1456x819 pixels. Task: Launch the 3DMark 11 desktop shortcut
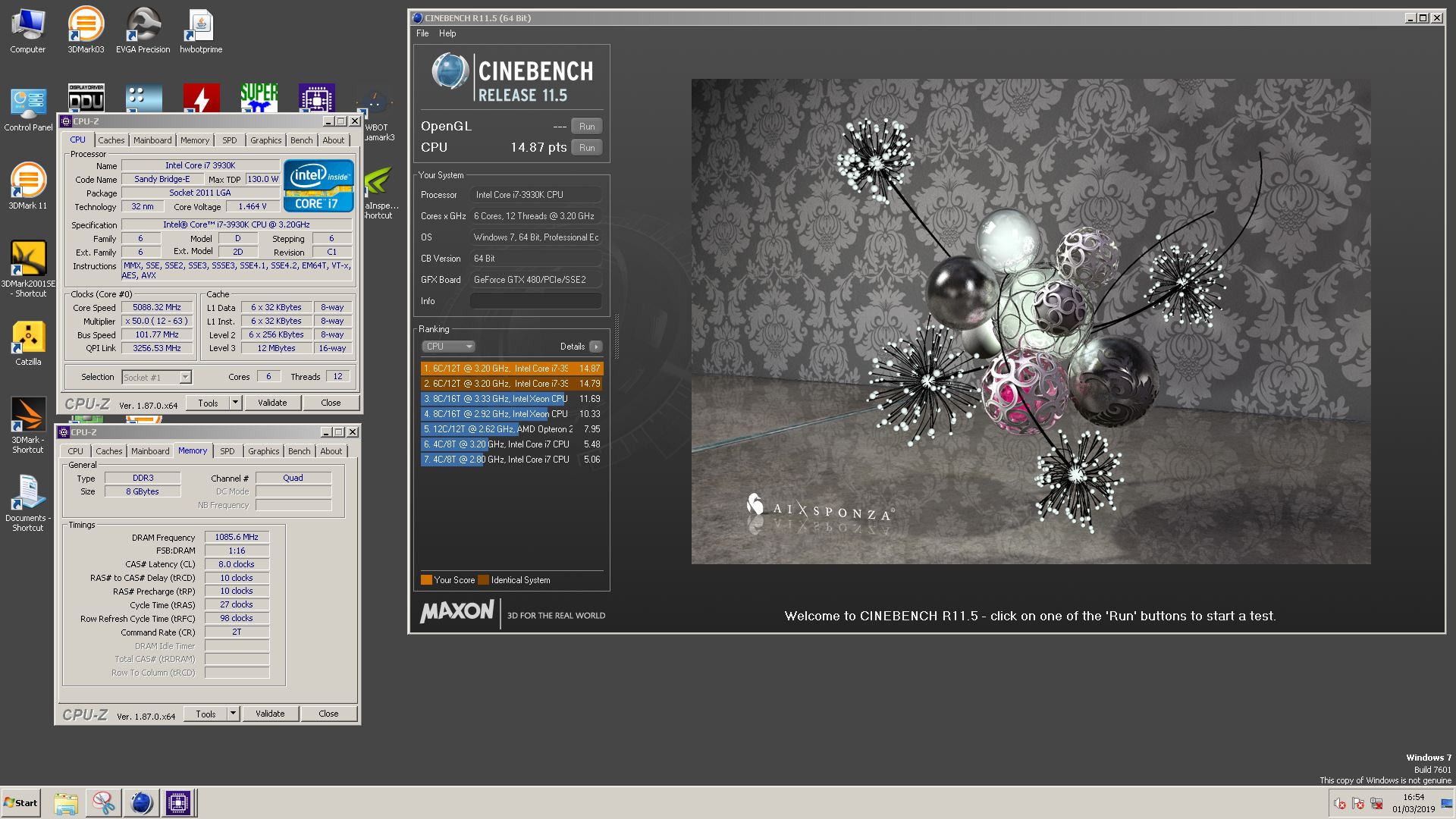click(x=28, y=187)
